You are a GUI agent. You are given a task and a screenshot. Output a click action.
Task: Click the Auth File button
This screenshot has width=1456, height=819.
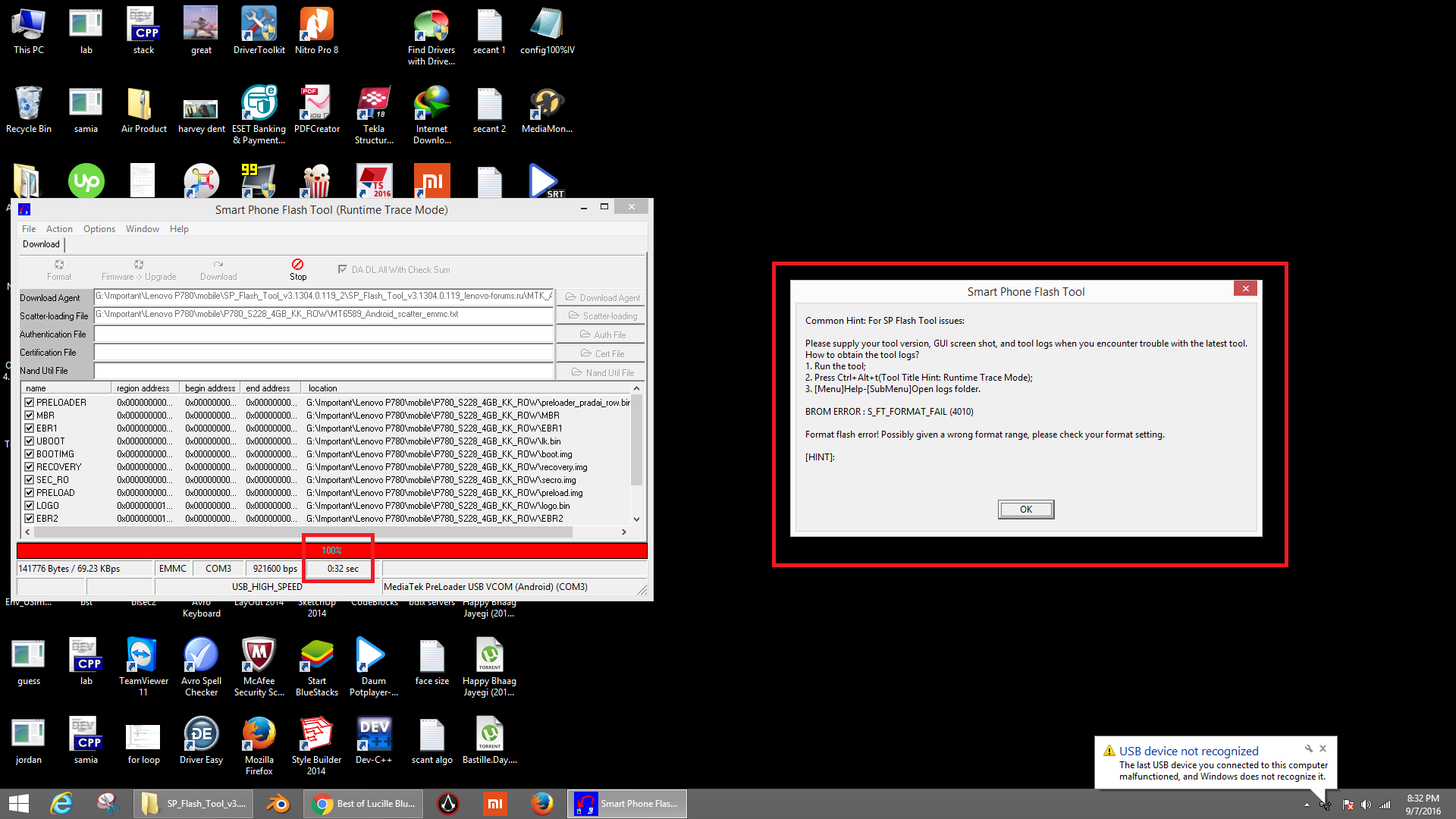point(602,334)
